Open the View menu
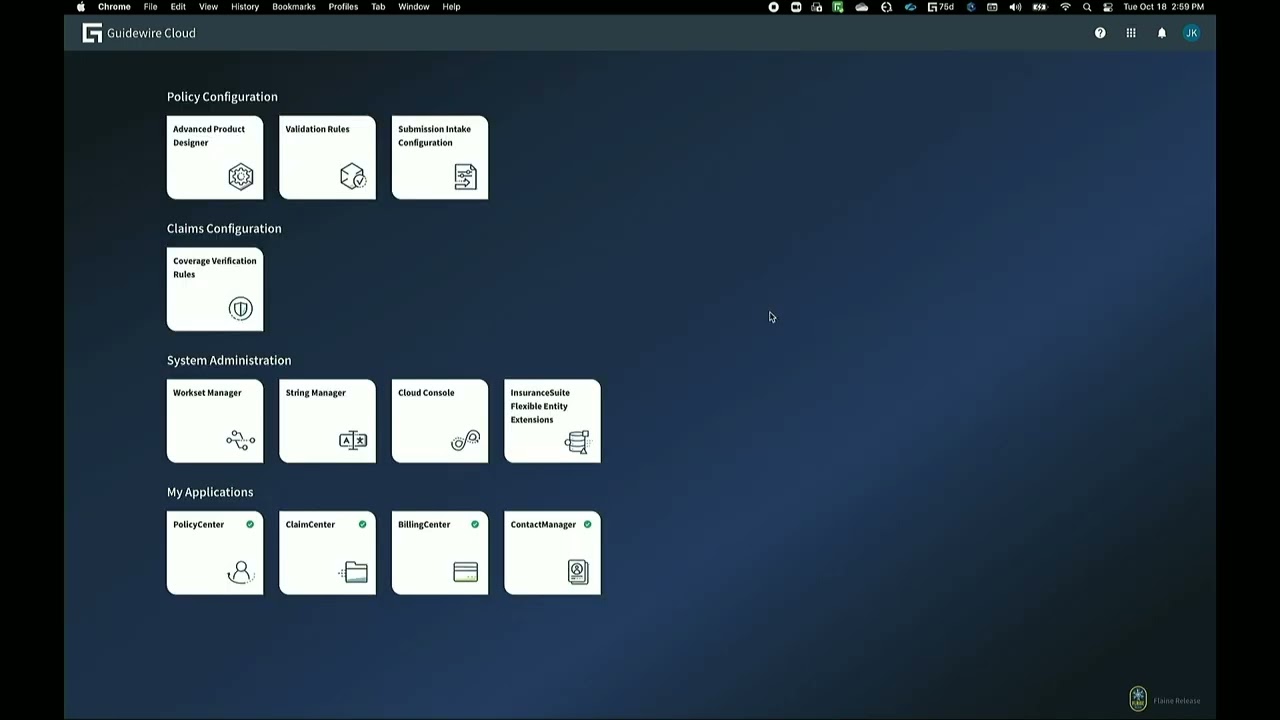Screen dimensions: 1280x720 [x=208, y=7]
